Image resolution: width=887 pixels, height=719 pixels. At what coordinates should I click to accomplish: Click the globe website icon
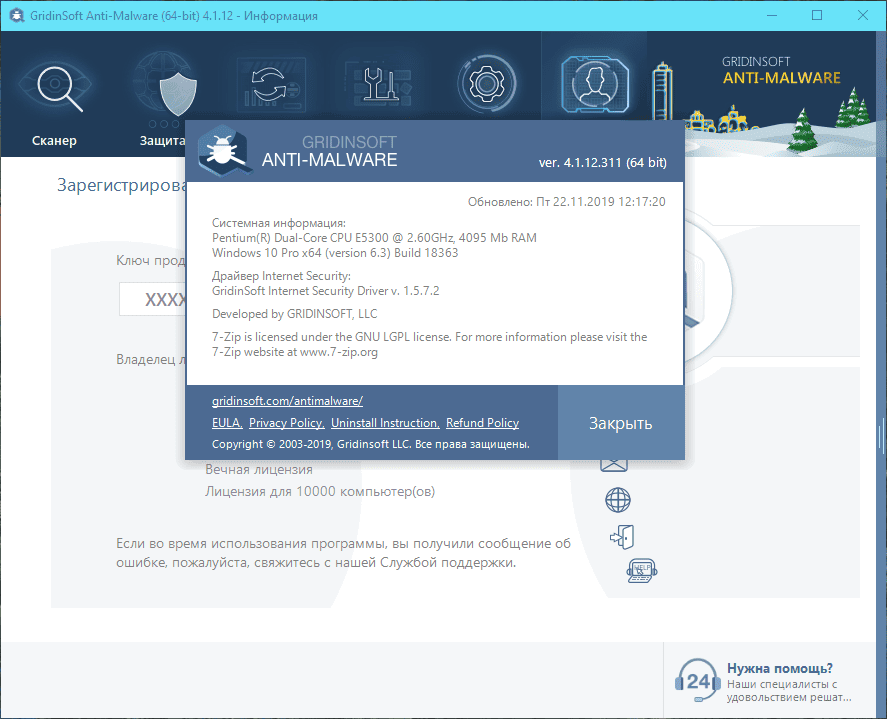618,500
